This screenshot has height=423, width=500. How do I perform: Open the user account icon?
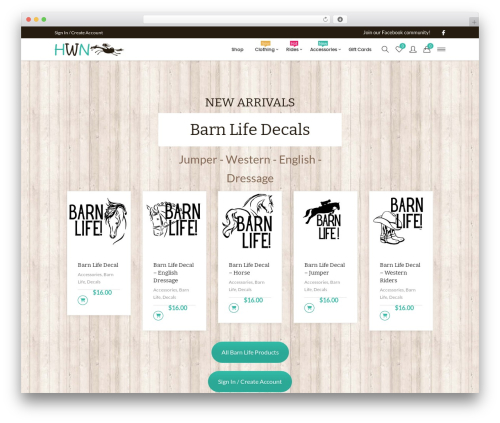pos(413,49)
